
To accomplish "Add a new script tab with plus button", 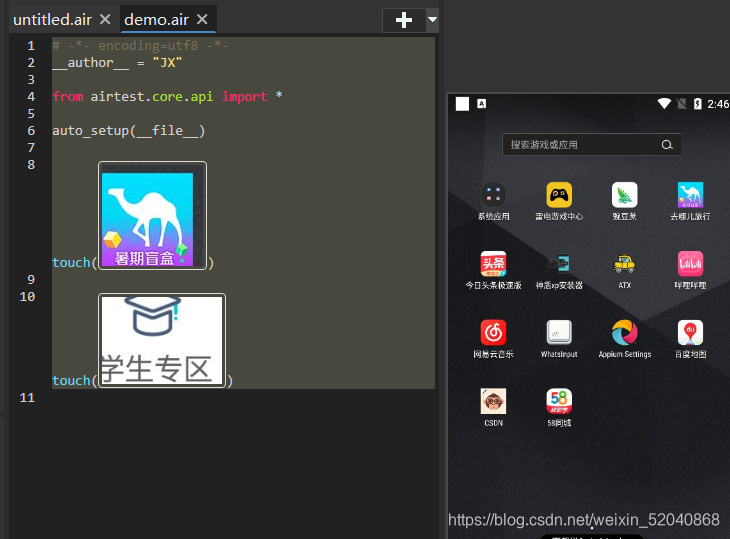I will point(404,20).
